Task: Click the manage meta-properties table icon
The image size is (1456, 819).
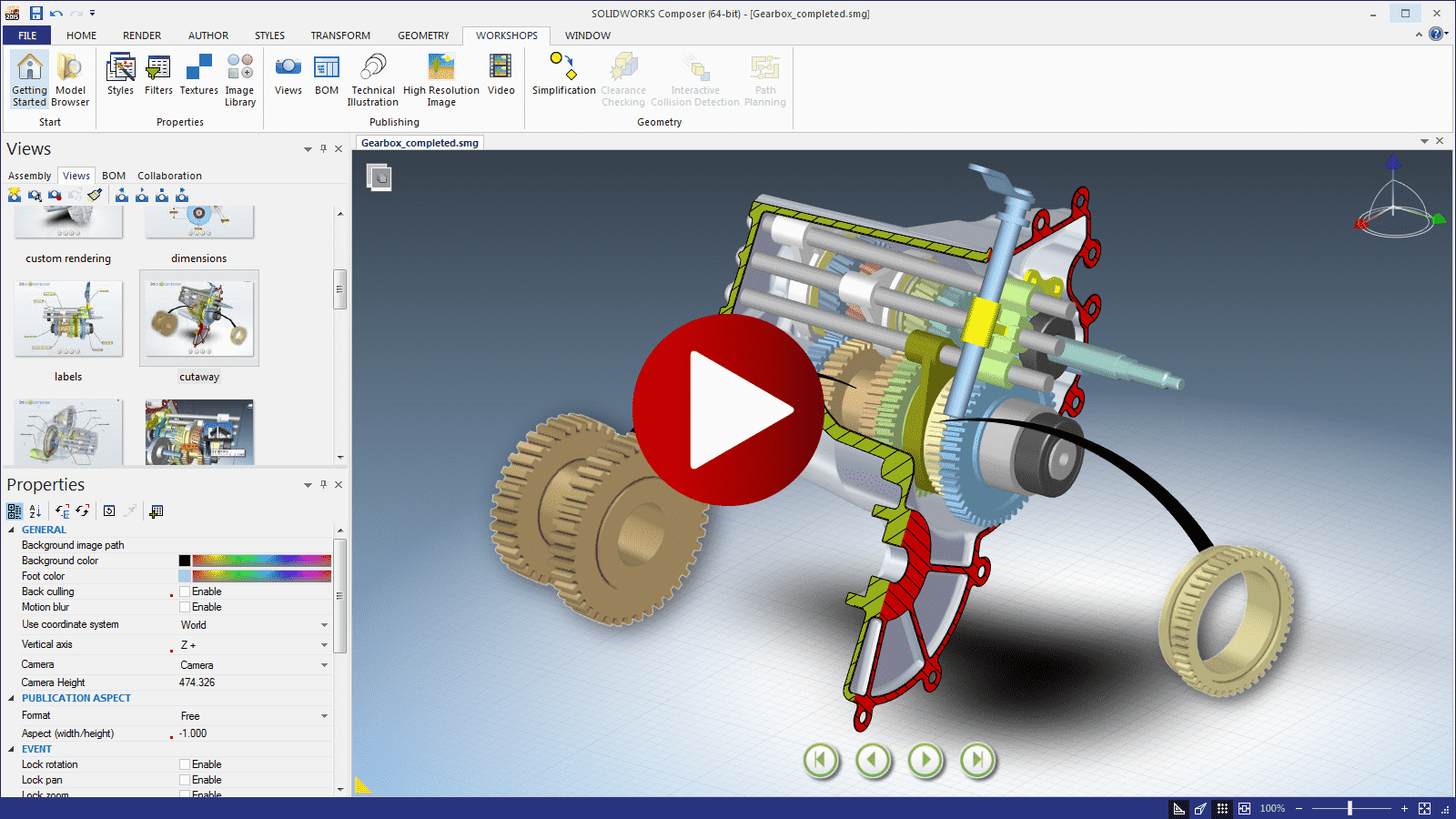Action: click(x=157, y=511)
